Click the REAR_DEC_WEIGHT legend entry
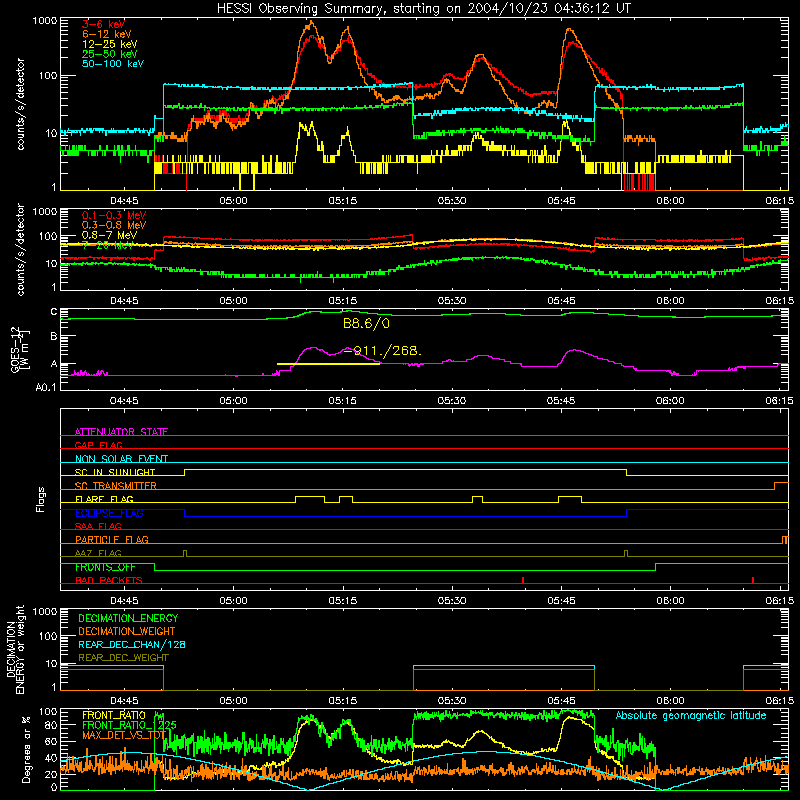 pos(123,658)
